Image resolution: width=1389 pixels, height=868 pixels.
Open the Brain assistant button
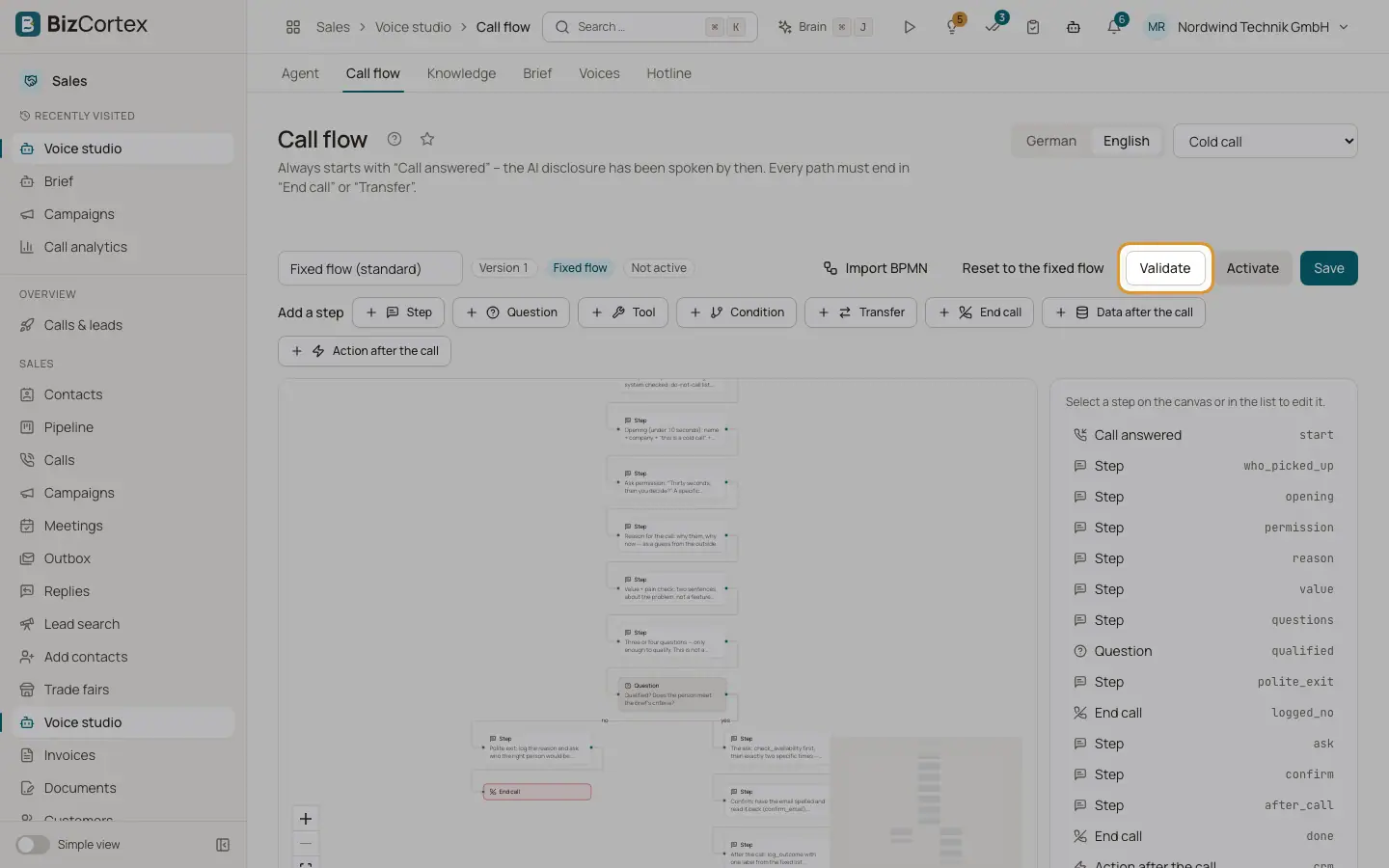[826, 27]
